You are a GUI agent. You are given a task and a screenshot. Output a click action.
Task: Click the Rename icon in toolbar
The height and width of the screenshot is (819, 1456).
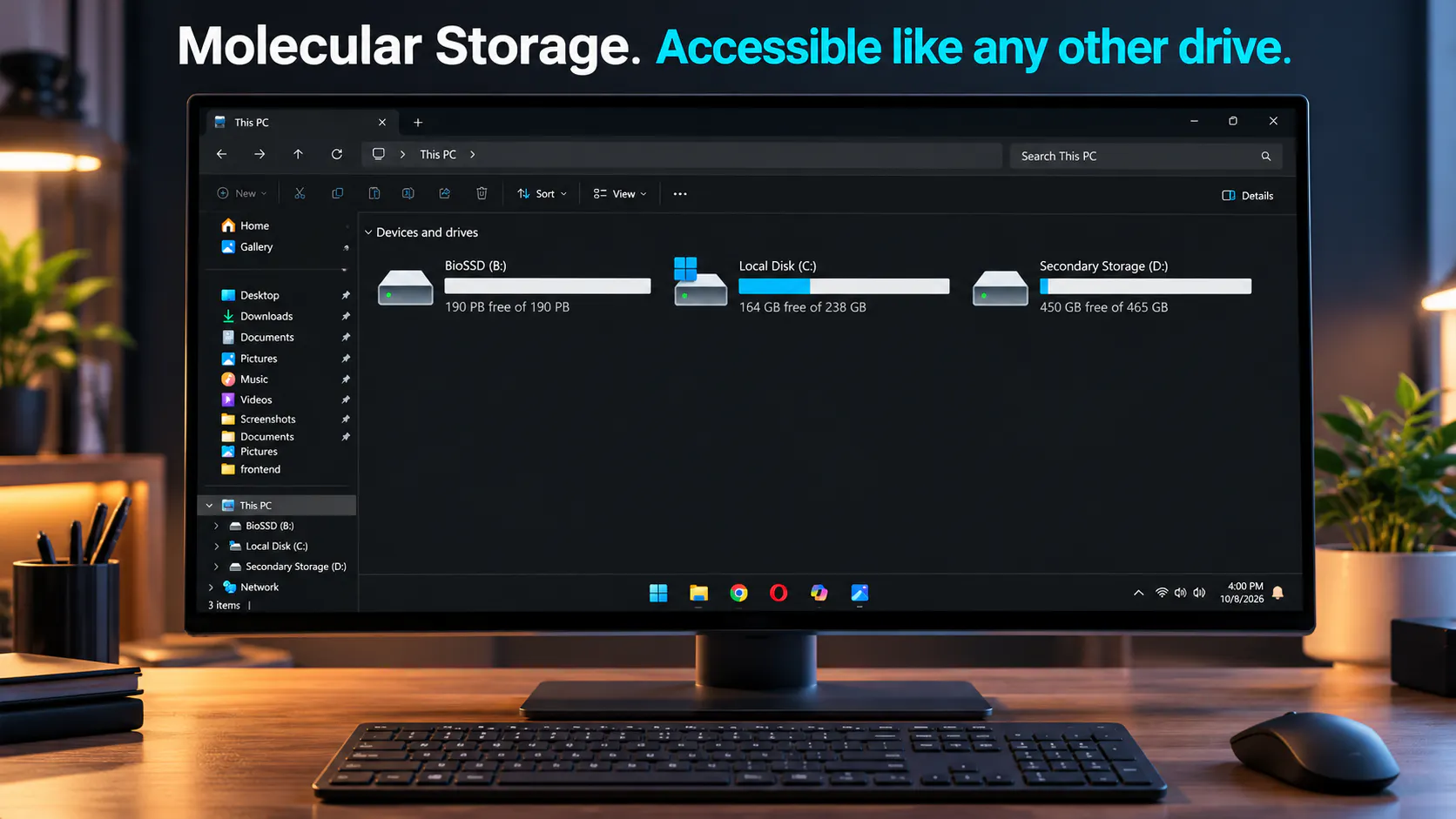tap(408, 193)
